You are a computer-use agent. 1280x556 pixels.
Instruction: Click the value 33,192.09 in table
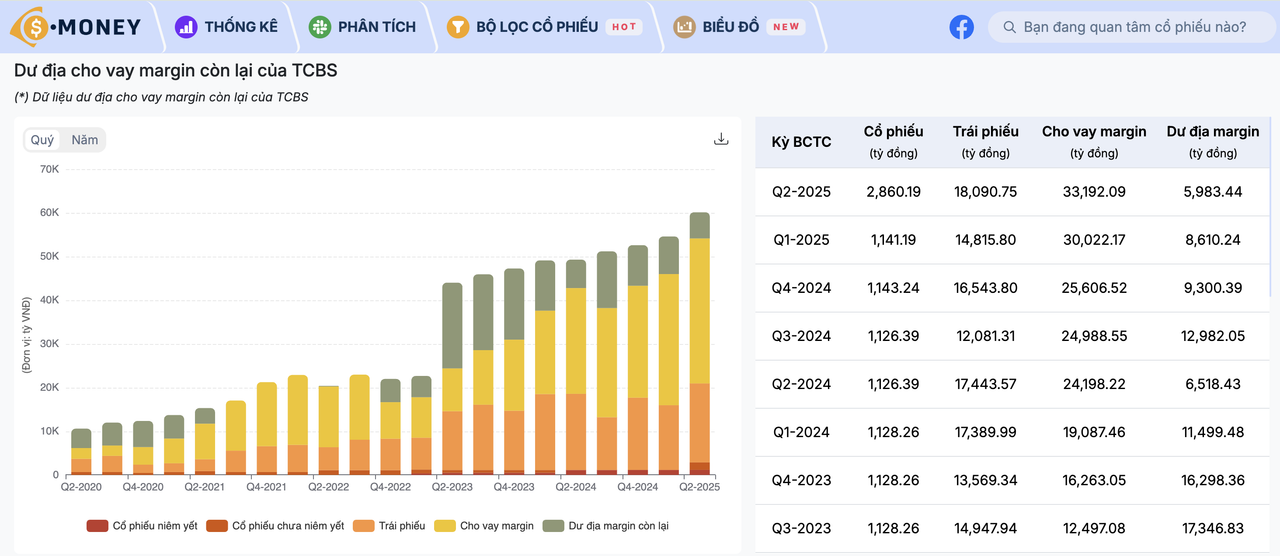click(x=1094, y=191)
